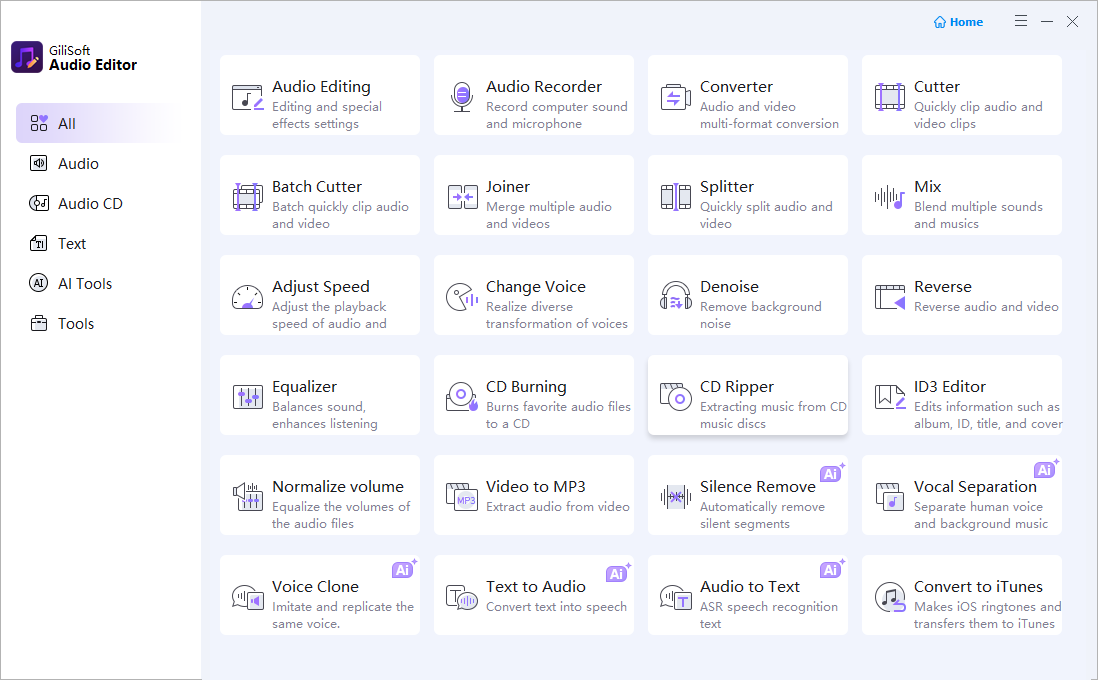The image size is (1098, 680).
Task: Click the Audio to Text icon
Action: tap(676, 597)
